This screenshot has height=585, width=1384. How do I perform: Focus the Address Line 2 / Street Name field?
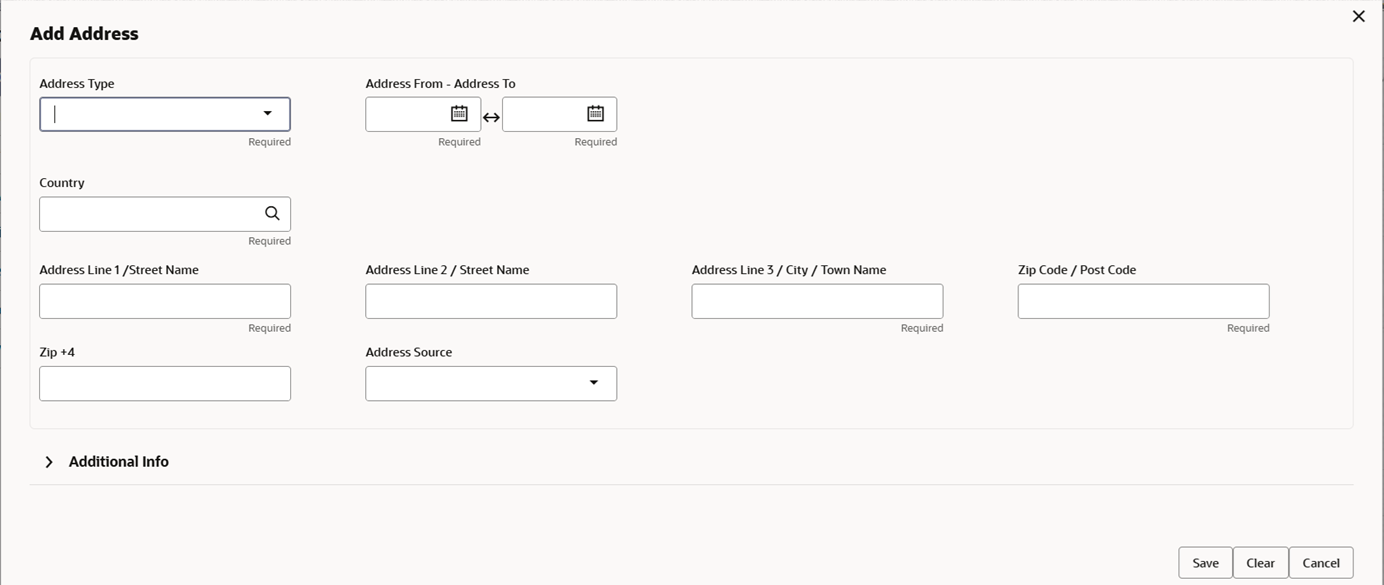click(x=491, y=301)
